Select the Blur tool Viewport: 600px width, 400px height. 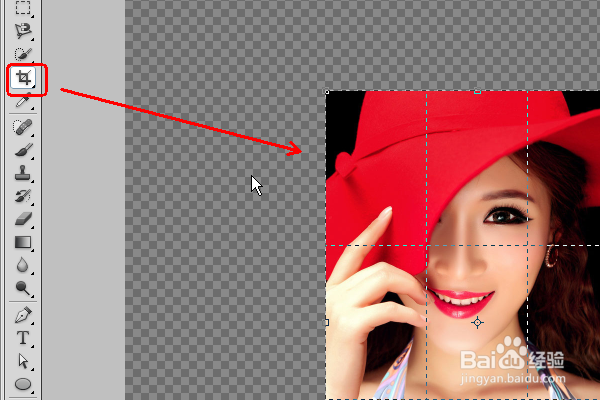point(23,265)
